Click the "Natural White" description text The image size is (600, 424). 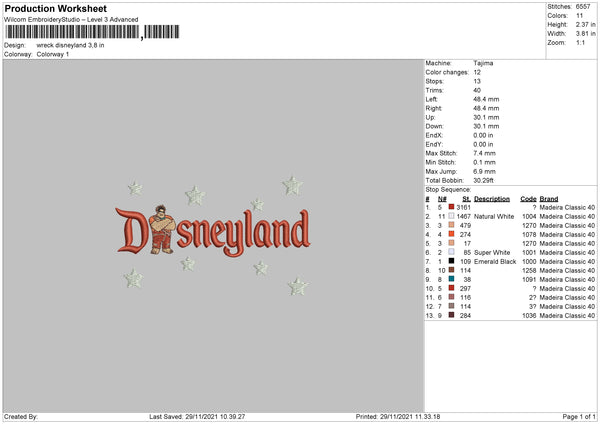pyautogui.click(x=494, y=217)
